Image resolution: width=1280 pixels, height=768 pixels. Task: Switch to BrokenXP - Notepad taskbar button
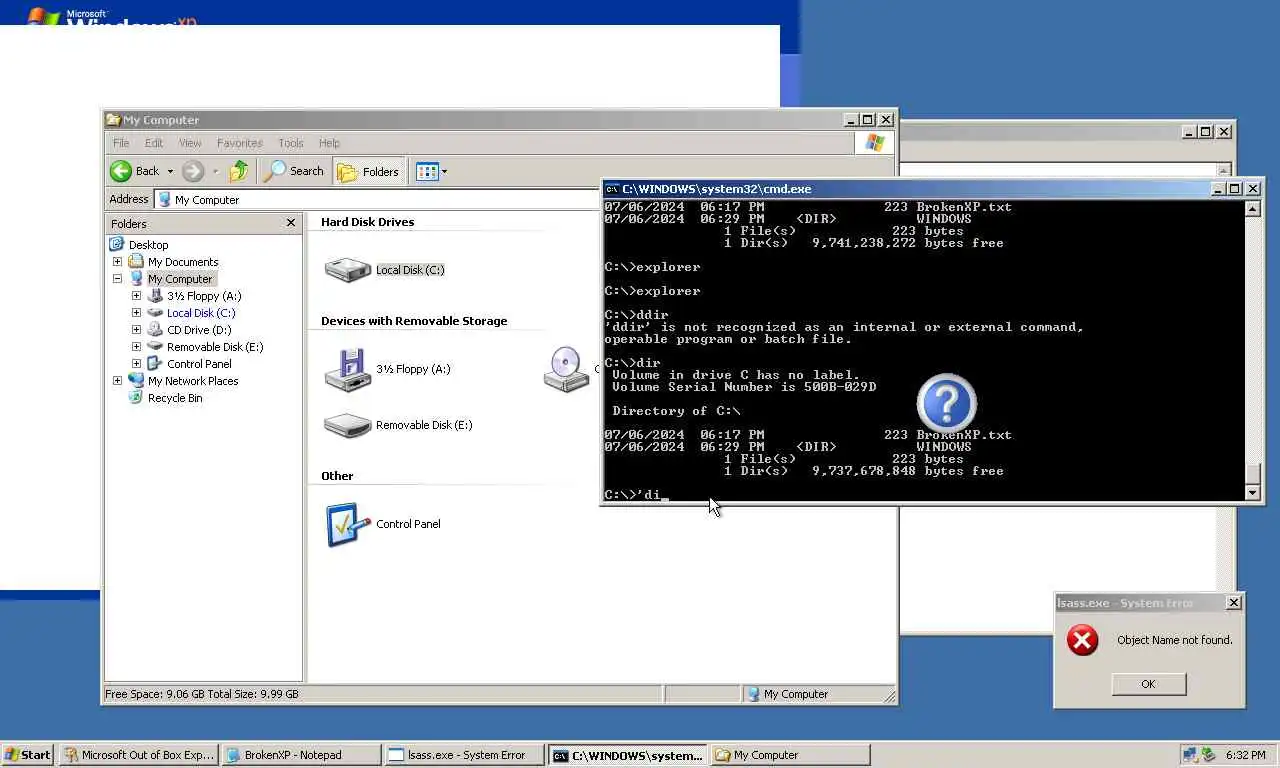(301, 755)
